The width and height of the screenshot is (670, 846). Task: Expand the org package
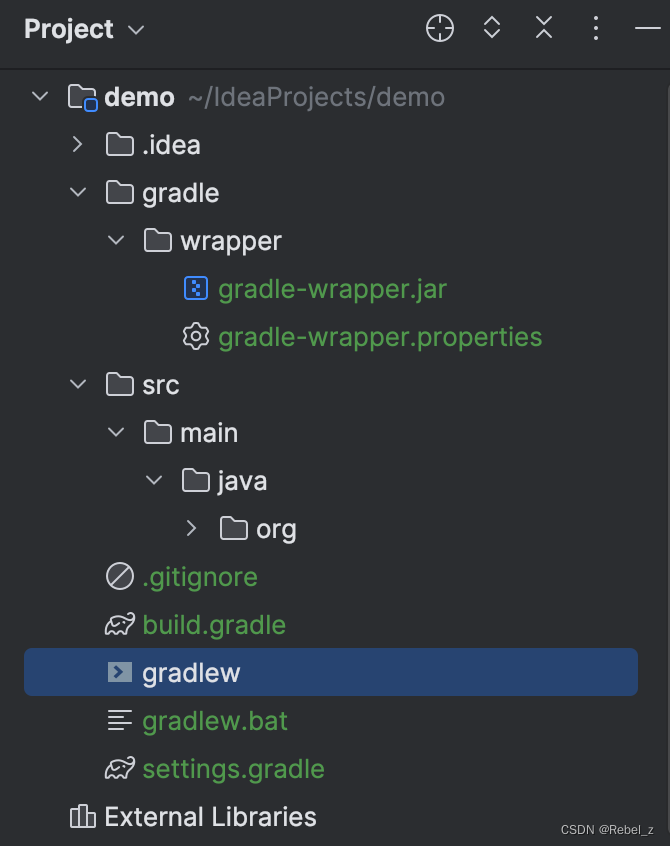click(190, 528)
